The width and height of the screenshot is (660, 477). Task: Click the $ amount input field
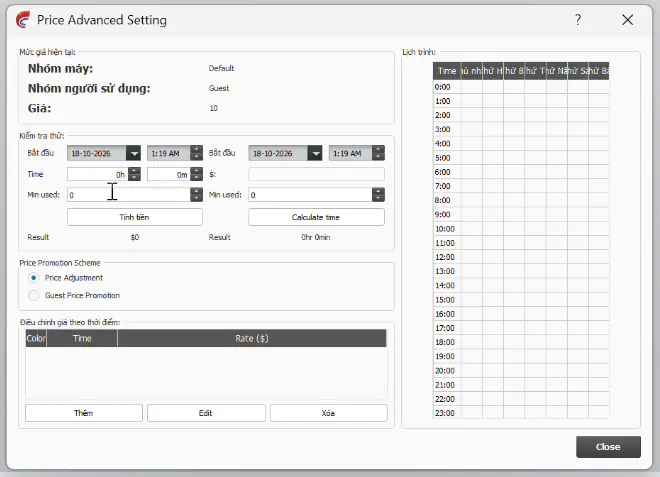[316, 174]
